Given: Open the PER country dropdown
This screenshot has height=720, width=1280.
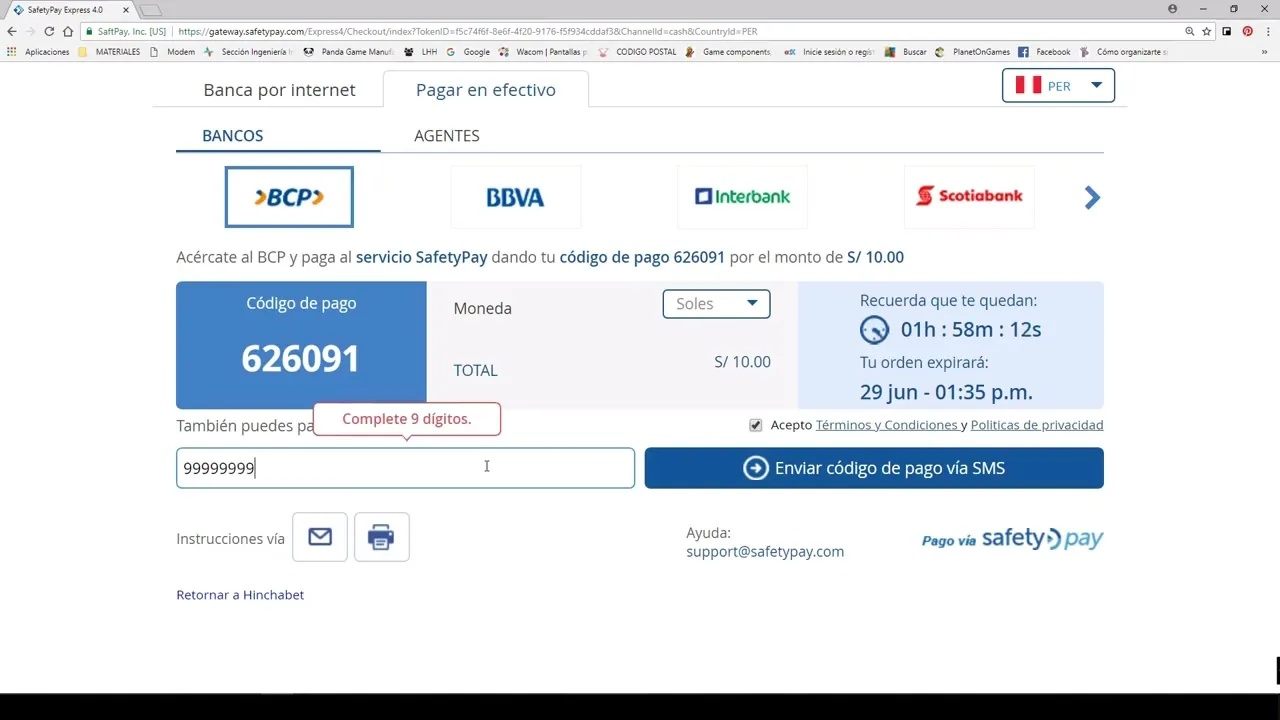Looking at the screenshot, I should pos(1058,86).
